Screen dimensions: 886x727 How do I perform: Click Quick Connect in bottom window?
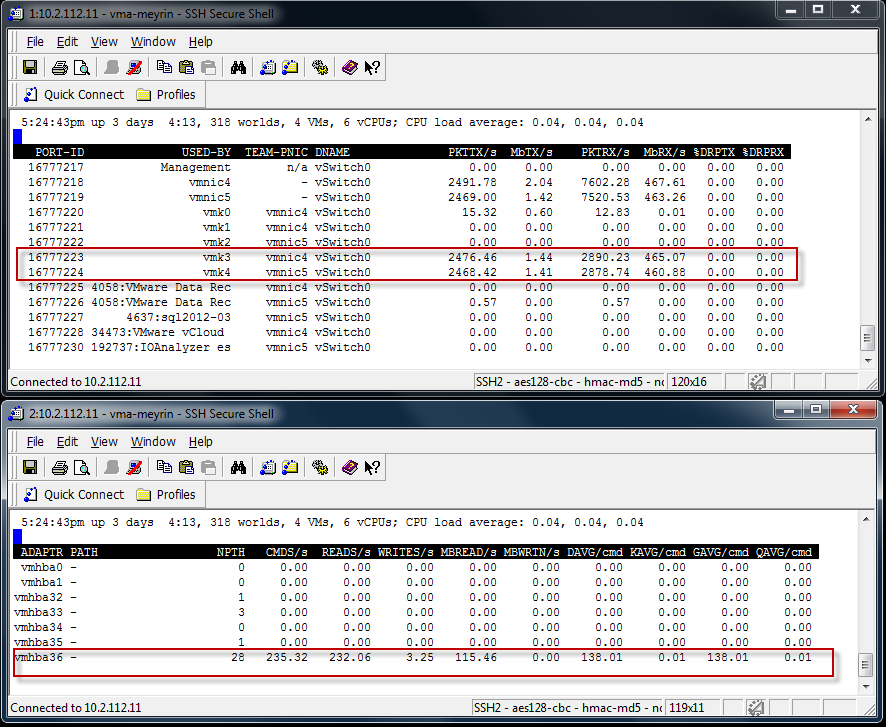click(73, 495)
